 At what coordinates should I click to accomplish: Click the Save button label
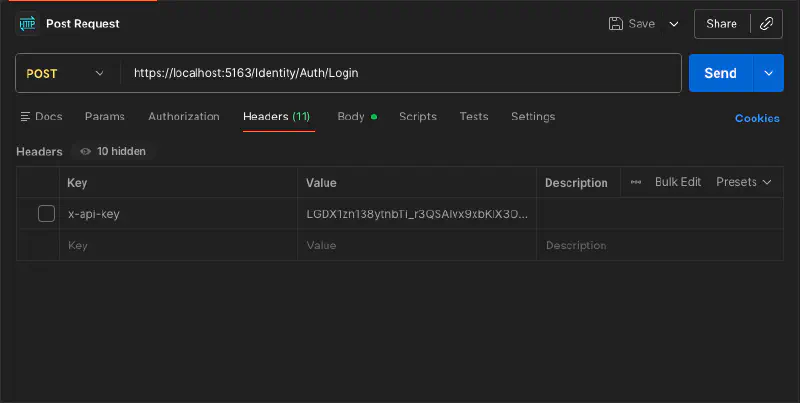[641, 23]
